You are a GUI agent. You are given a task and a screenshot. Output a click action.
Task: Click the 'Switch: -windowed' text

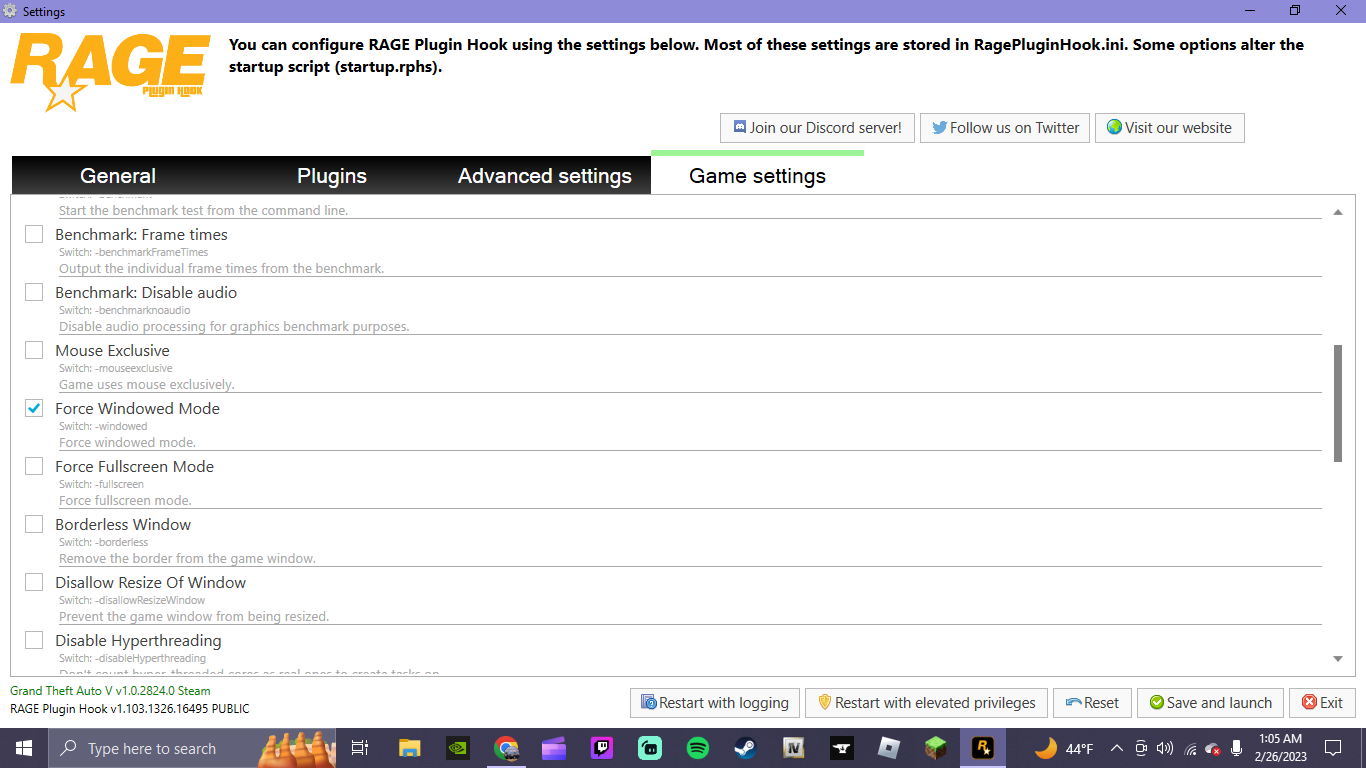tap(103, 426)
